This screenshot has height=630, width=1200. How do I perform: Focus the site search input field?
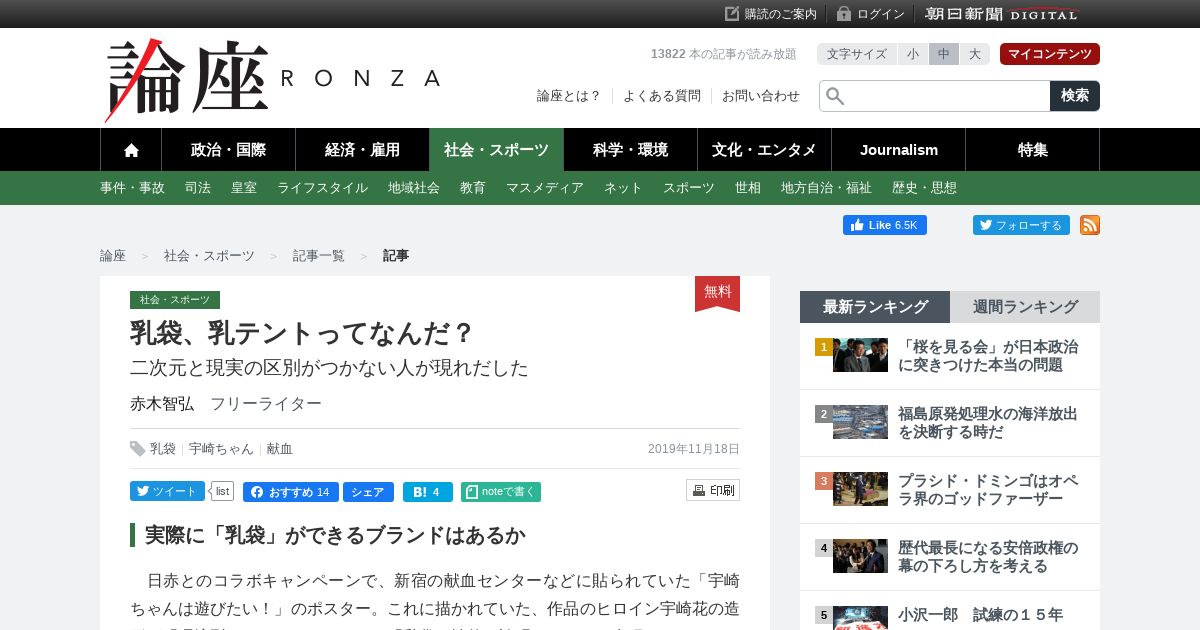pyautogui.click(x=935, y=96)
